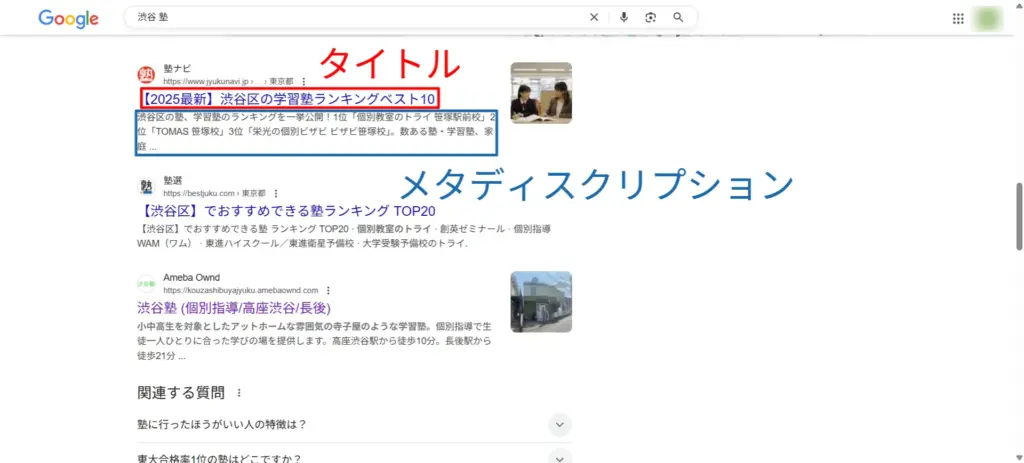Open options beside 関連する質問 heading
Viewport: 1024px width, 463px height.
239,393
